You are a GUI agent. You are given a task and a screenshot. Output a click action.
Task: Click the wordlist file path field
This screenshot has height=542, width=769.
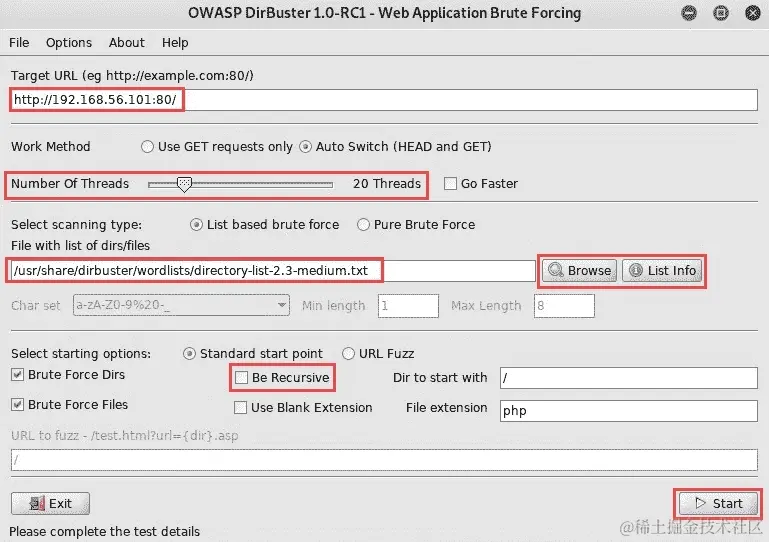(x=273, y=271)
